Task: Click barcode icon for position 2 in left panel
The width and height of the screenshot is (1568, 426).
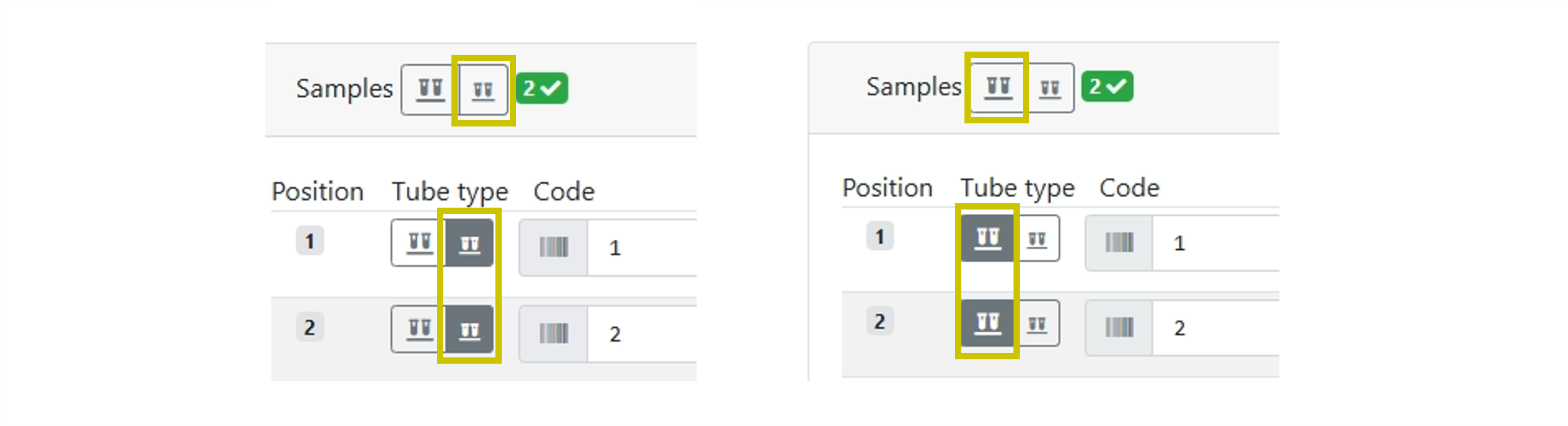Action: coord(553,334)
